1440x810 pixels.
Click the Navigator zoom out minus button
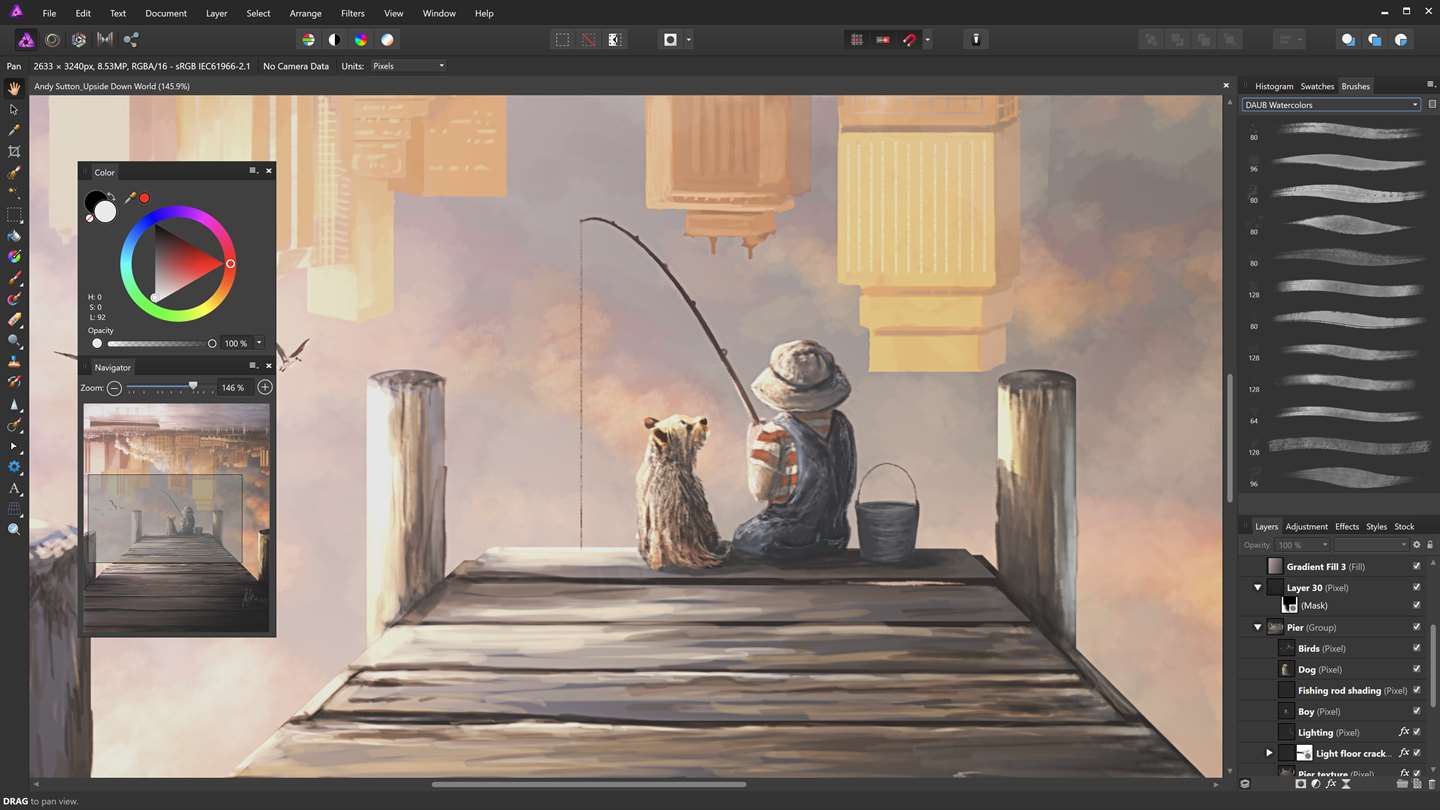114,387
